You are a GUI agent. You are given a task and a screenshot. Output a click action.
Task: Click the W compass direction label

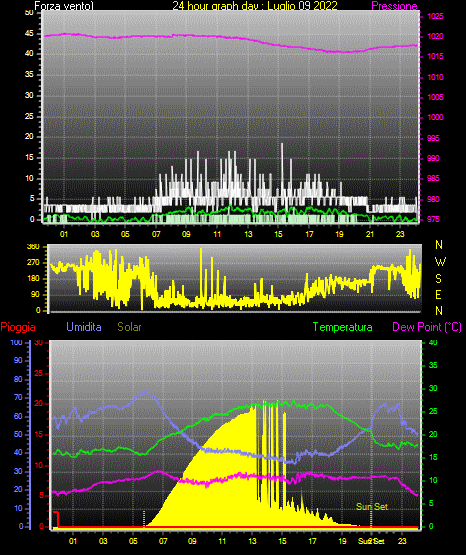(440, 262)
